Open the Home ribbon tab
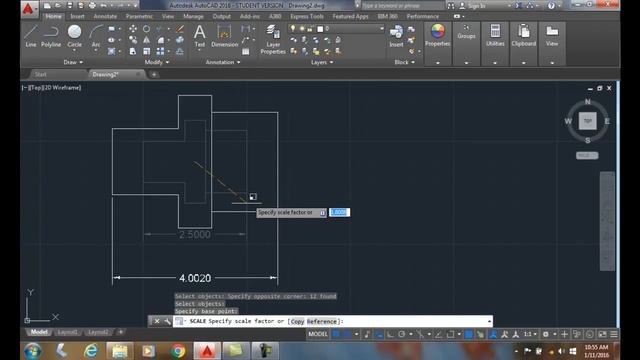This screenshot has width=640, height=360. 53,16
